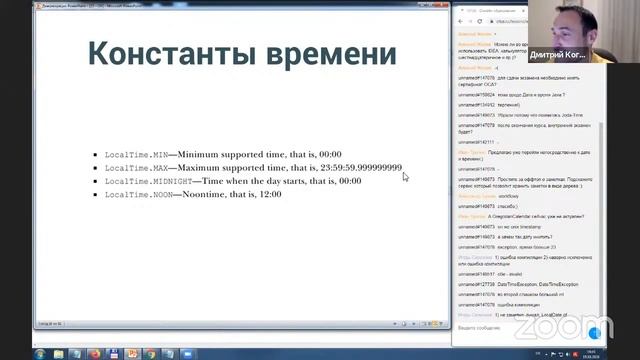Click chat message "exception, время больше 23"
Screen dimensions: 640x360
tap(527, 247)
